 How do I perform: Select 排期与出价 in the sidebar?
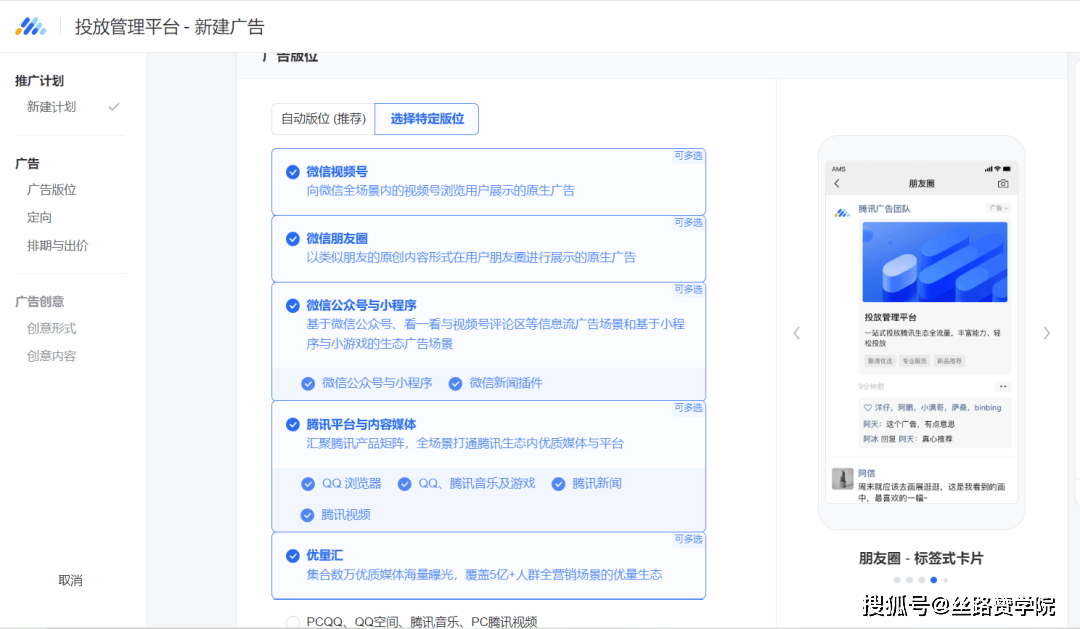coord(58,245)
